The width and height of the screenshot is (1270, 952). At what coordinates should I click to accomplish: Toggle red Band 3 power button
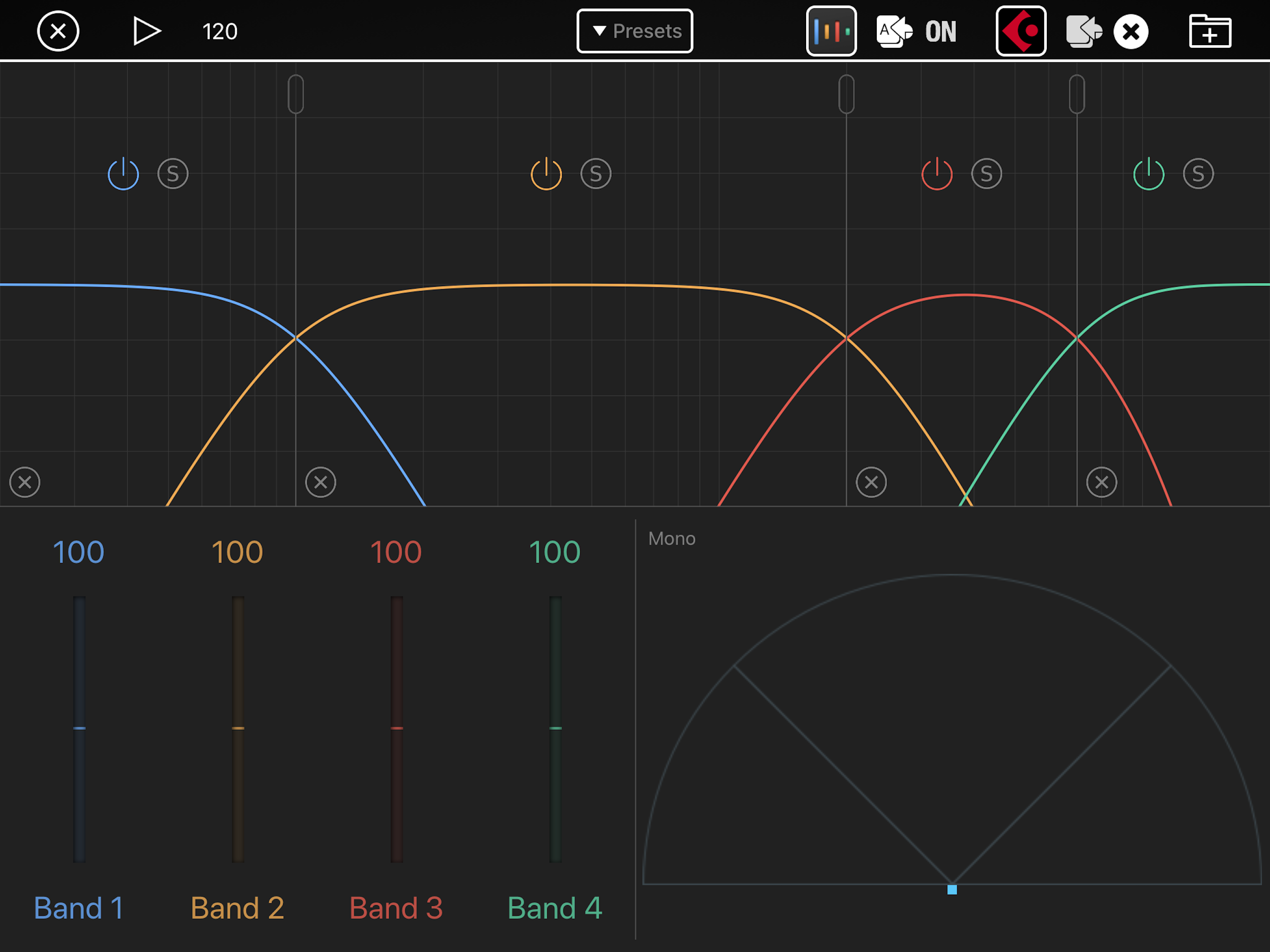coord(936,174)
